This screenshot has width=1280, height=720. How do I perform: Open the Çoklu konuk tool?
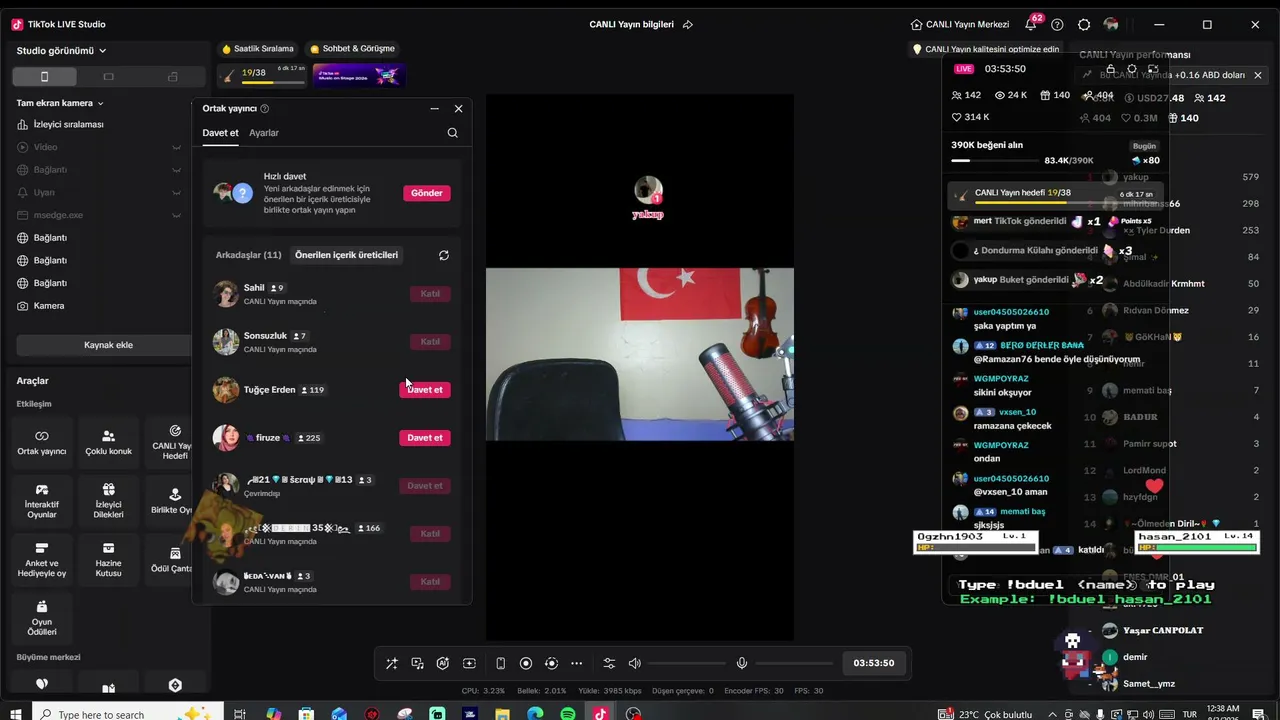click(108, 443)
